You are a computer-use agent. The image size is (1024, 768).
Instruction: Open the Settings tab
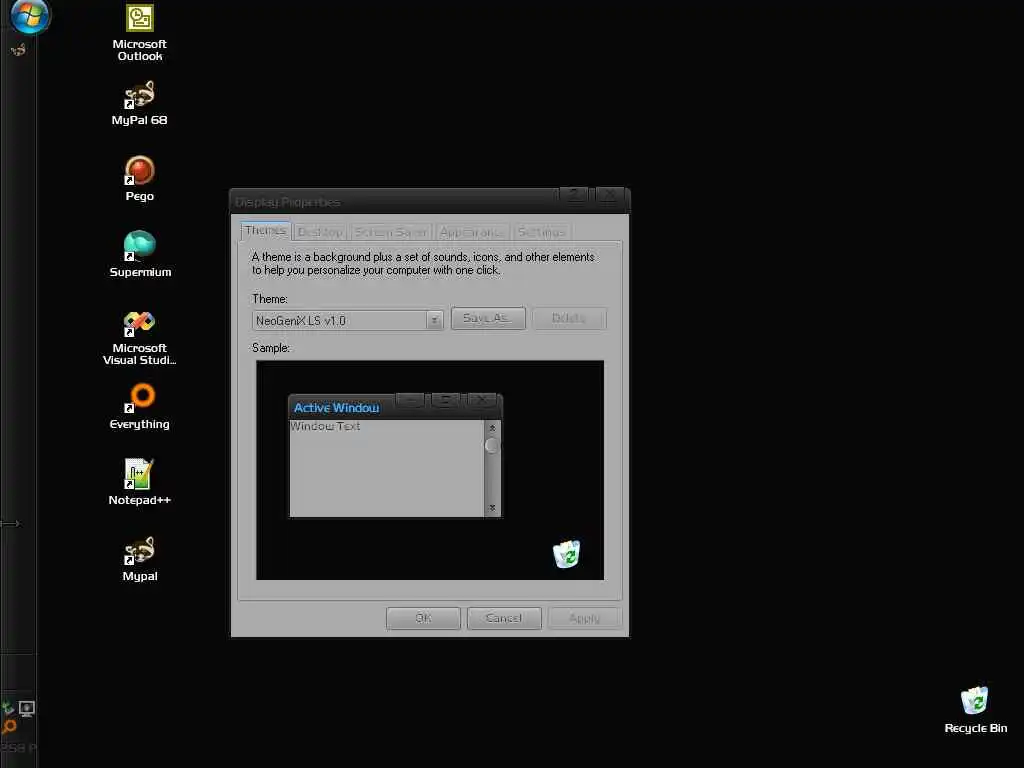tap(541, 232)
